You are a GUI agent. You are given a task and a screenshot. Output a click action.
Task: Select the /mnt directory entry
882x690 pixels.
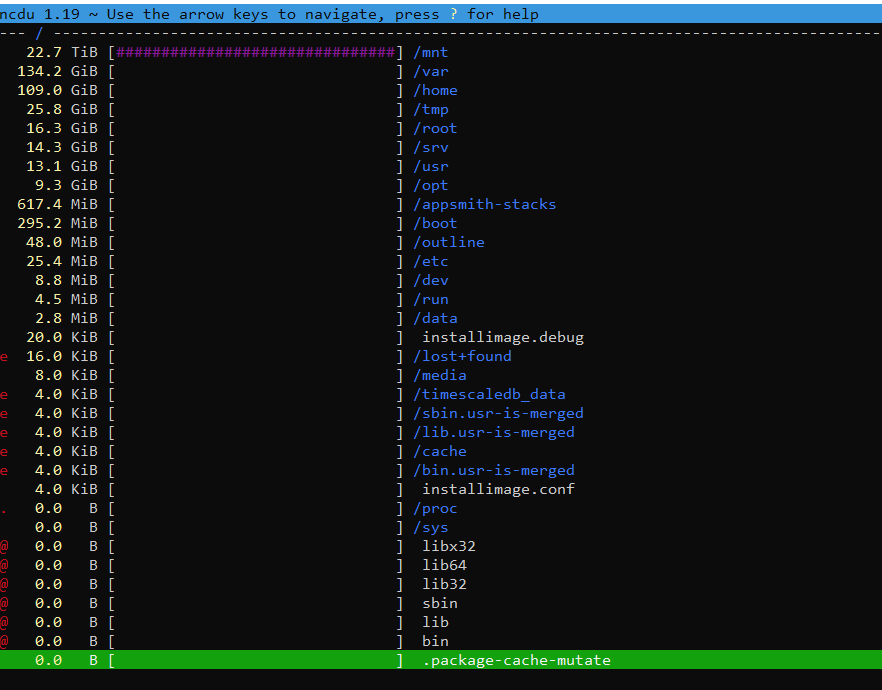441,52
